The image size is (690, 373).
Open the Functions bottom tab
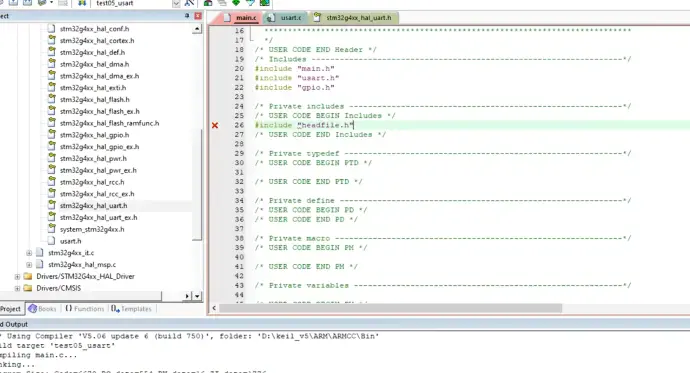84,309
